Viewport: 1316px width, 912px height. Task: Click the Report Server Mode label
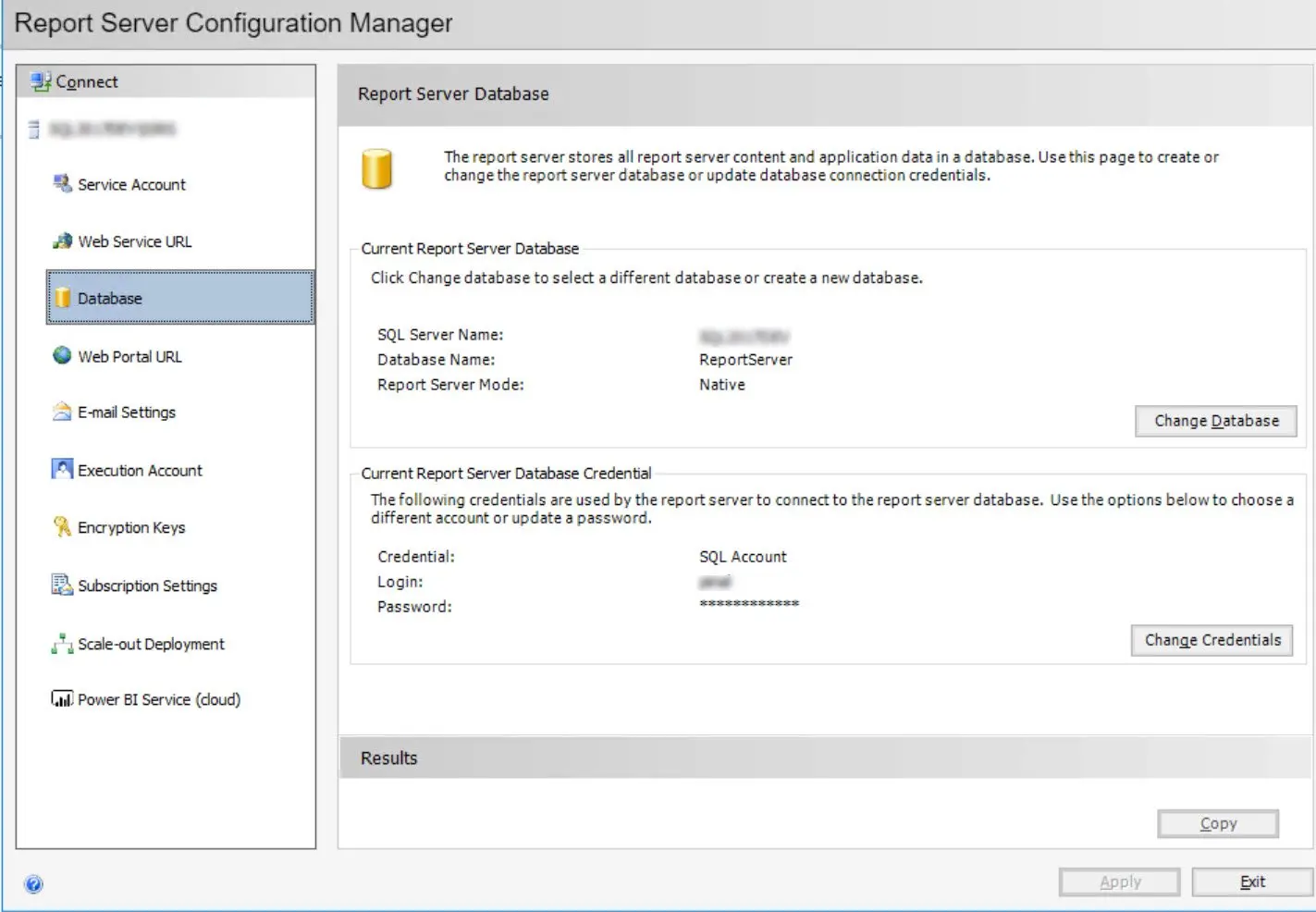coord(450,385)
